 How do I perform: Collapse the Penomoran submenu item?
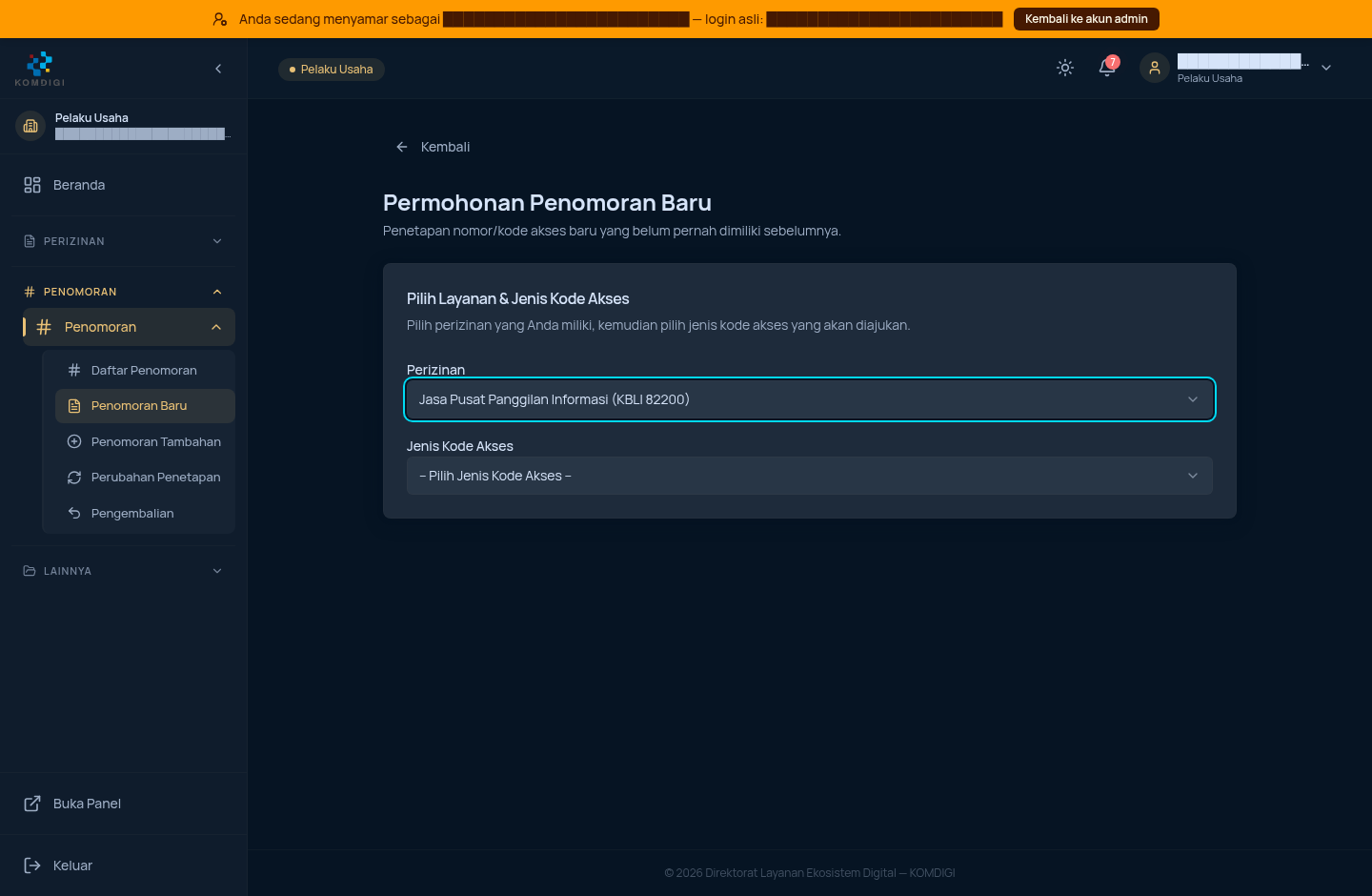point(129,327)
